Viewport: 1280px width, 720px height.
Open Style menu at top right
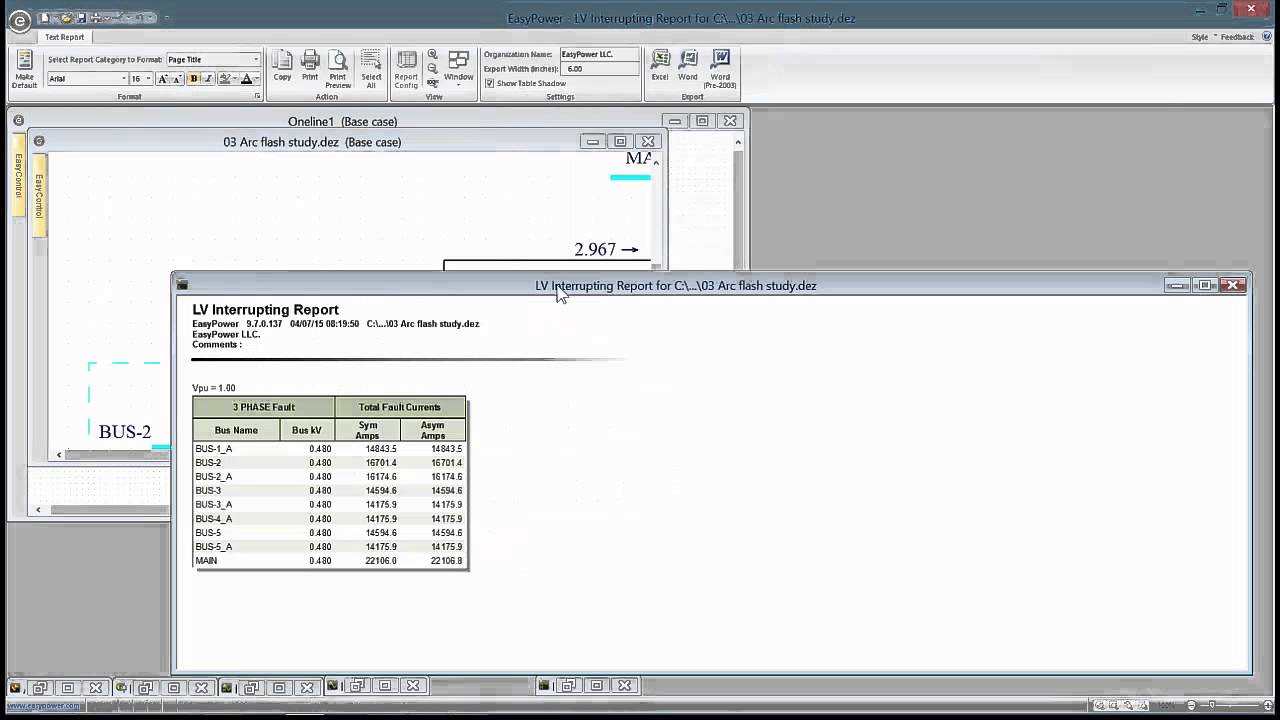1203,37
